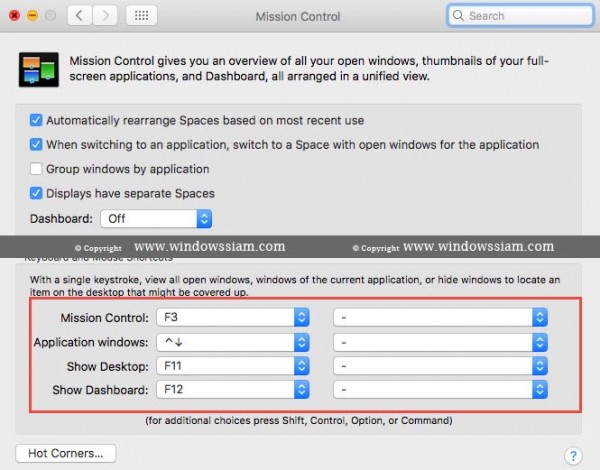
Task: Click the Mission Control window title
Action: (x=298, y=16)
